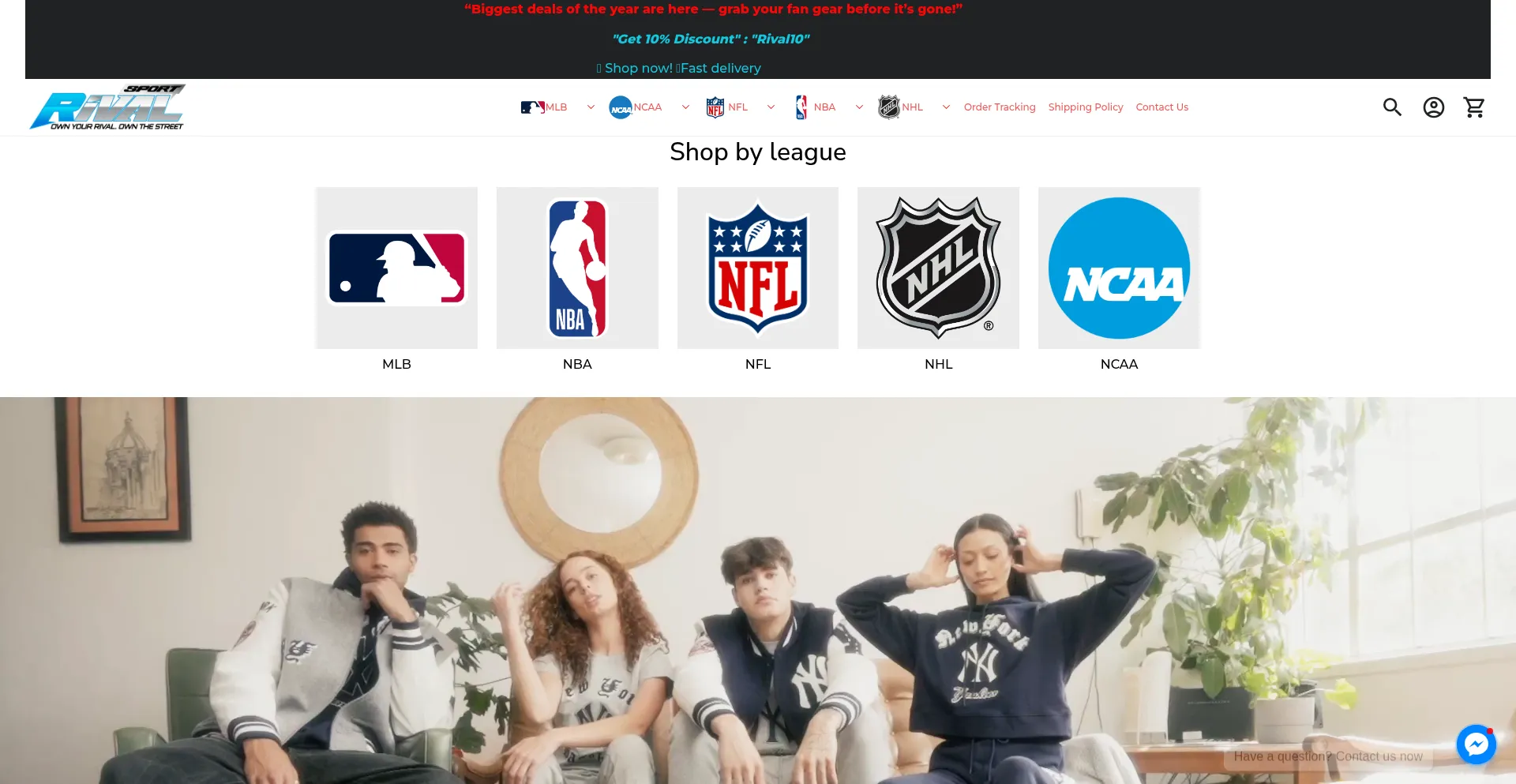Click the MLB logo icon in navigation
The width and height of the screenshot is (1516, 784).
click(531, 107)
